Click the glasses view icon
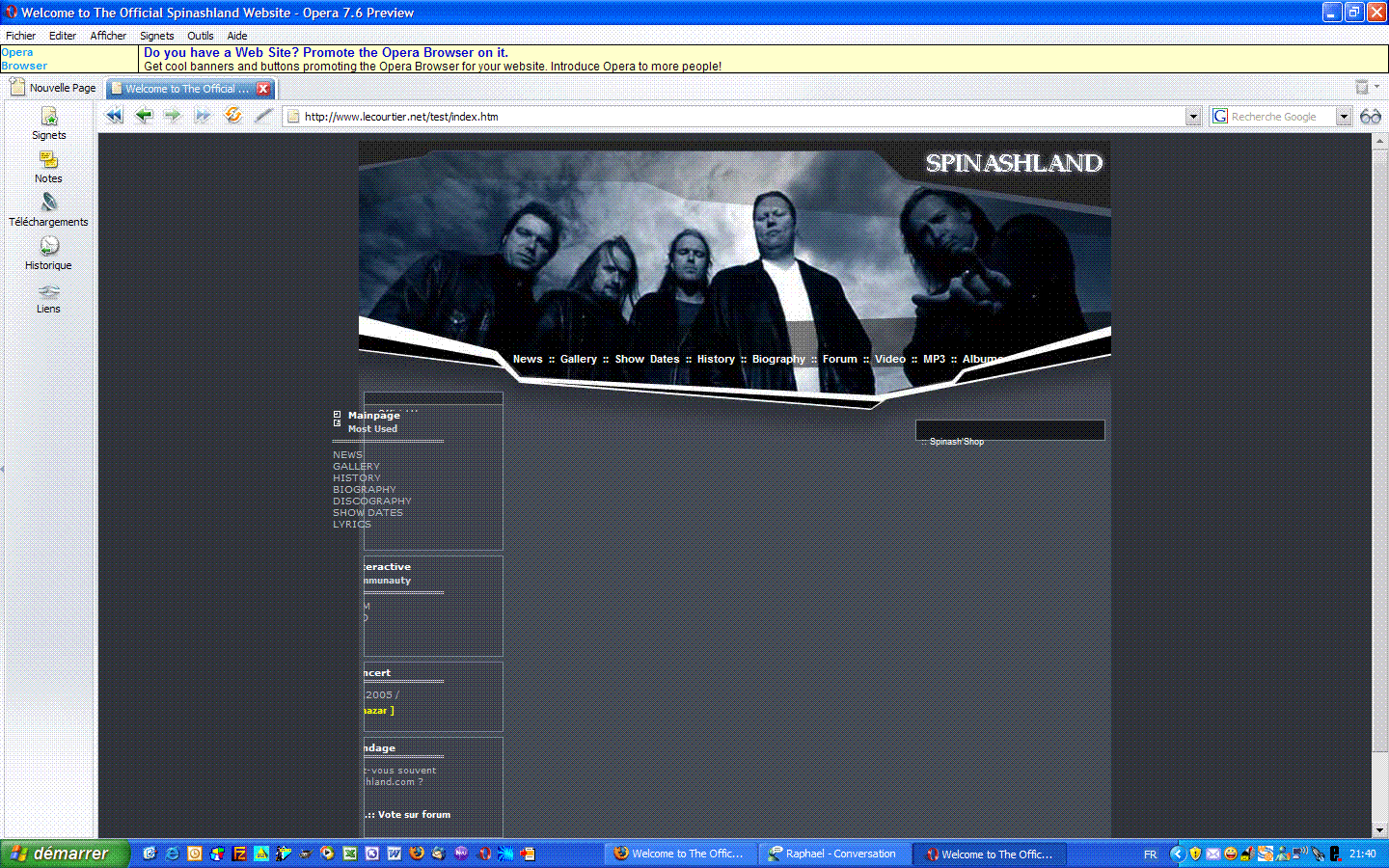Viewport: 1389px width, 868px height. click(x=1371, y=117)
